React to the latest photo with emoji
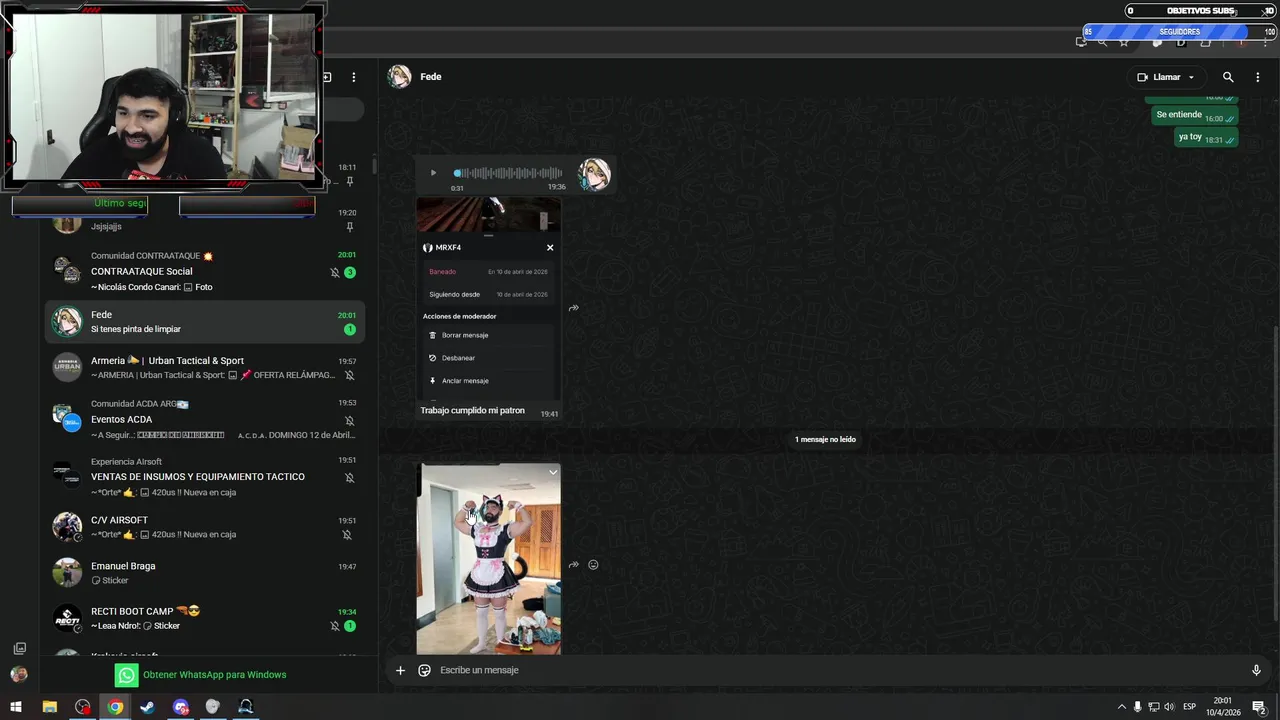This screenshot has width=1280, height=720. [x=593, y=565]
